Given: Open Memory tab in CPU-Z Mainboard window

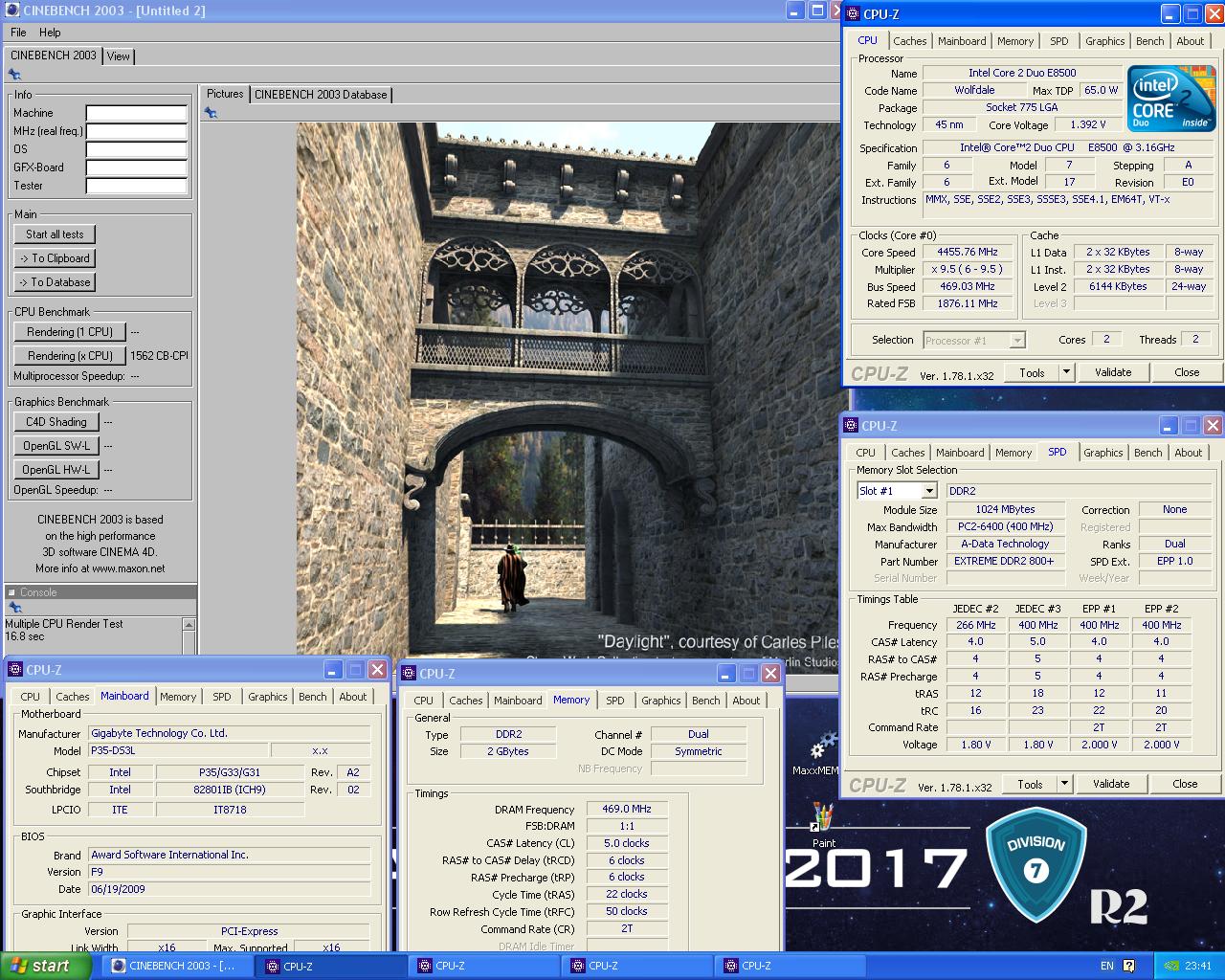Looking at the screenshot, I should coord(178,697).
